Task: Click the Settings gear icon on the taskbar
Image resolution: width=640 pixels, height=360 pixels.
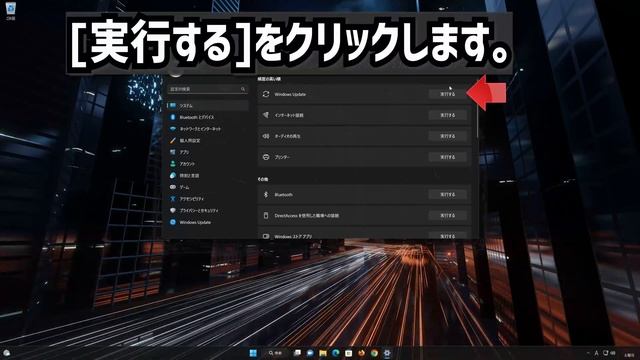Action: point(387,353)
